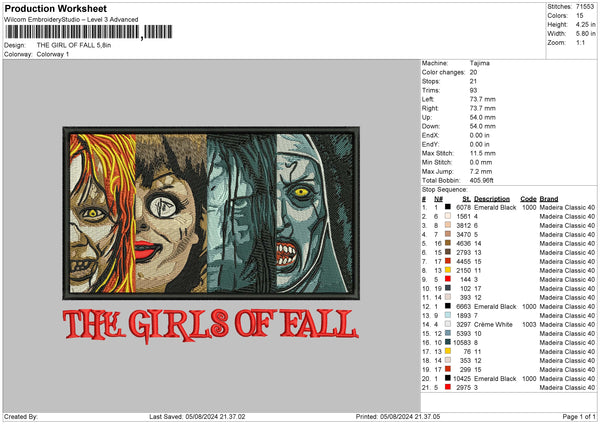Select the Height value 4.25 in
Screen dimensions: 600x424
pyautogui.click(x=585, y=24)
